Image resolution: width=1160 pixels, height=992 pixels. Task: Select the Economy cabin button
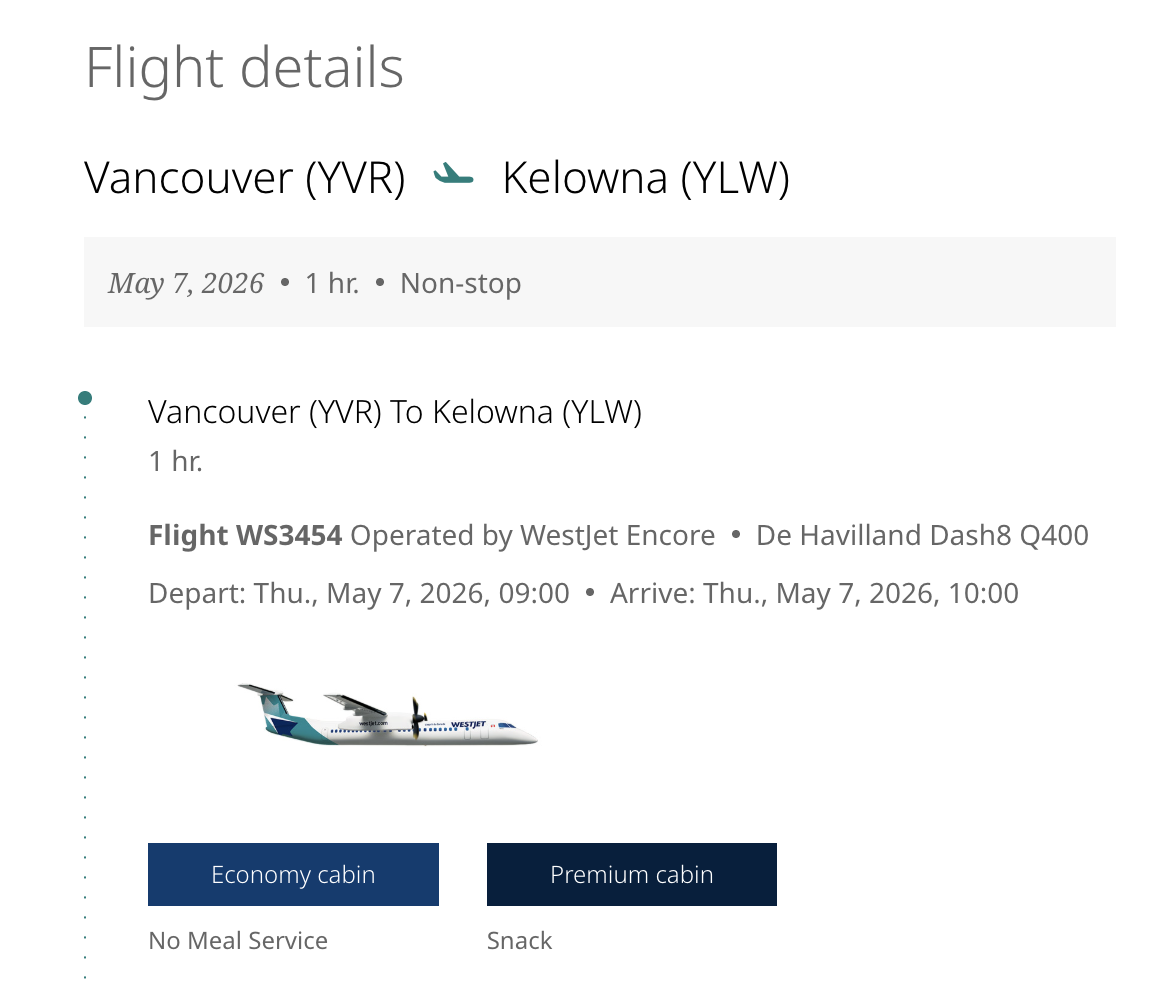click(293, 875)
